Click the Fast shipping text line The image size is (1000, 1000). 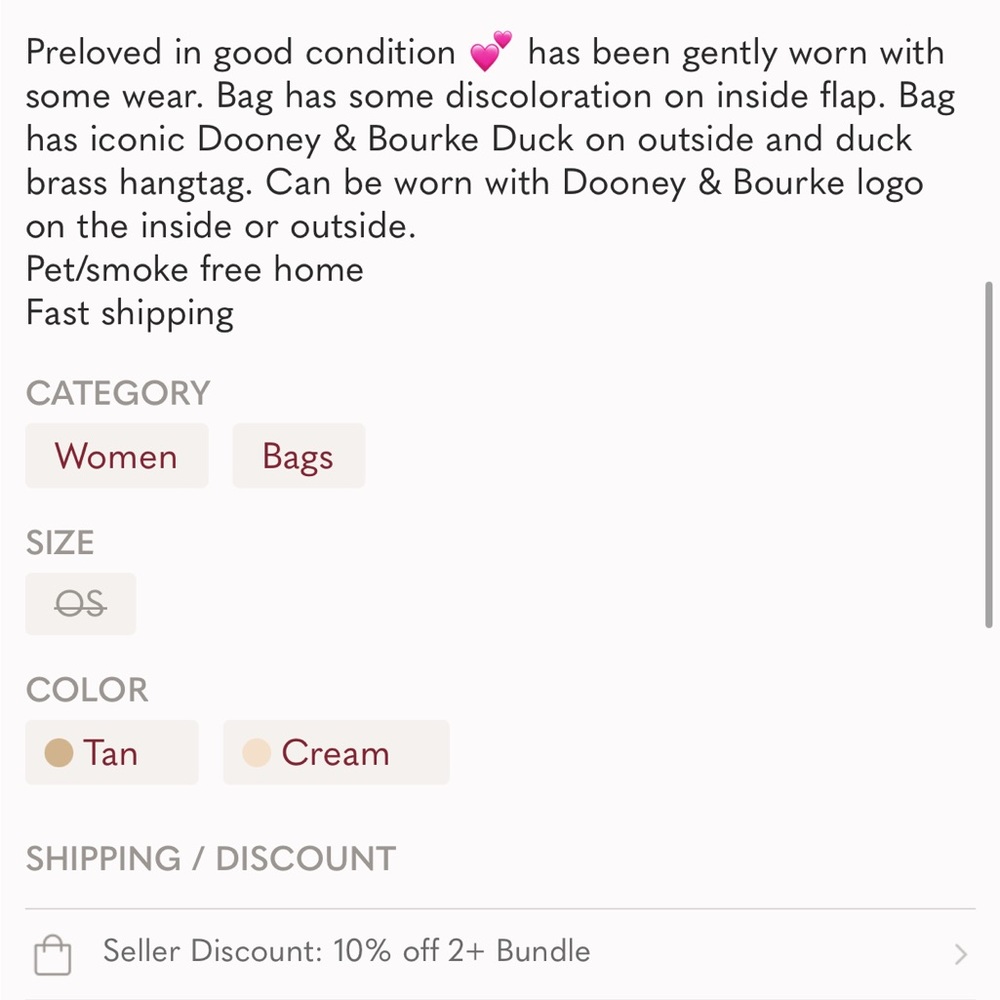pos(129,312)
